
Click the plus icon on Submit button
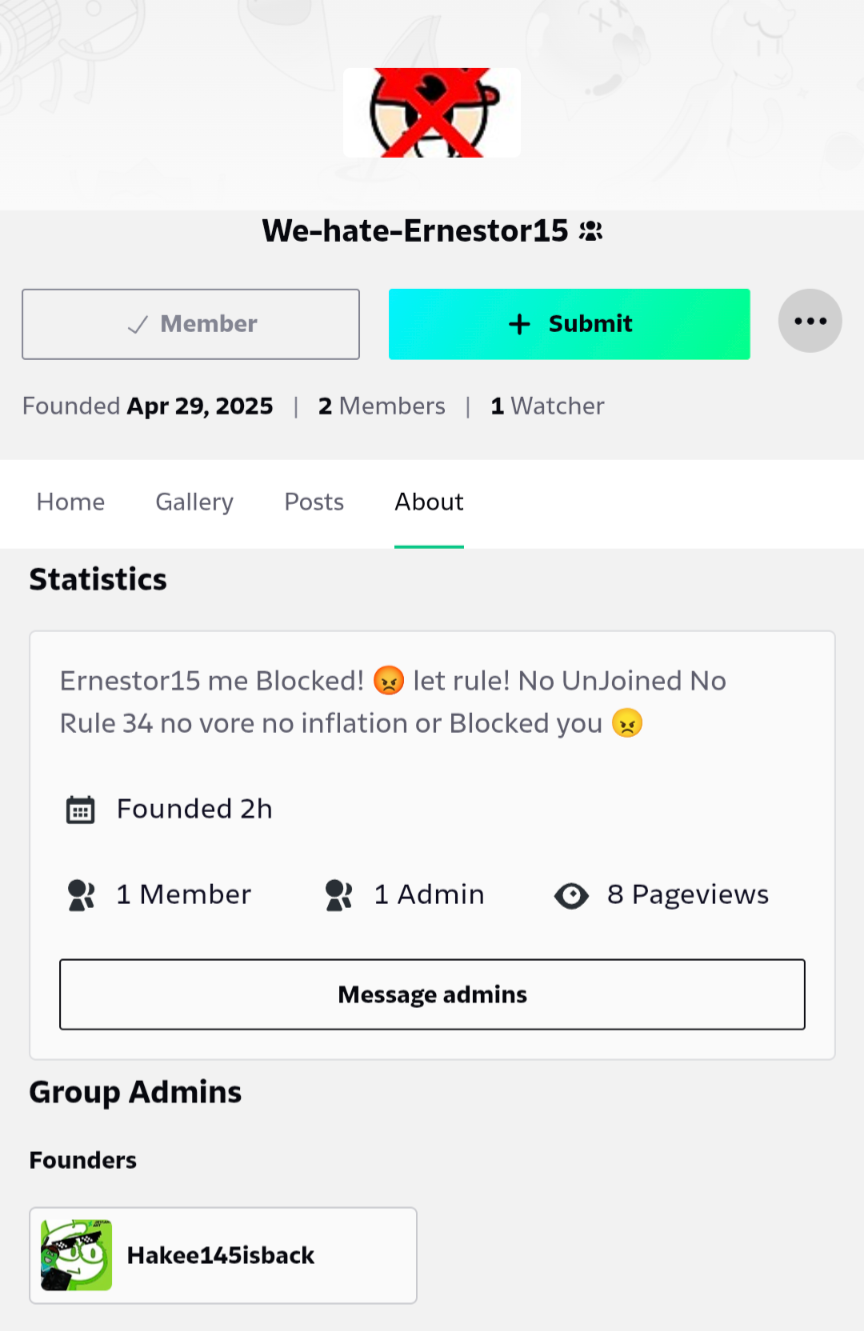519,324
